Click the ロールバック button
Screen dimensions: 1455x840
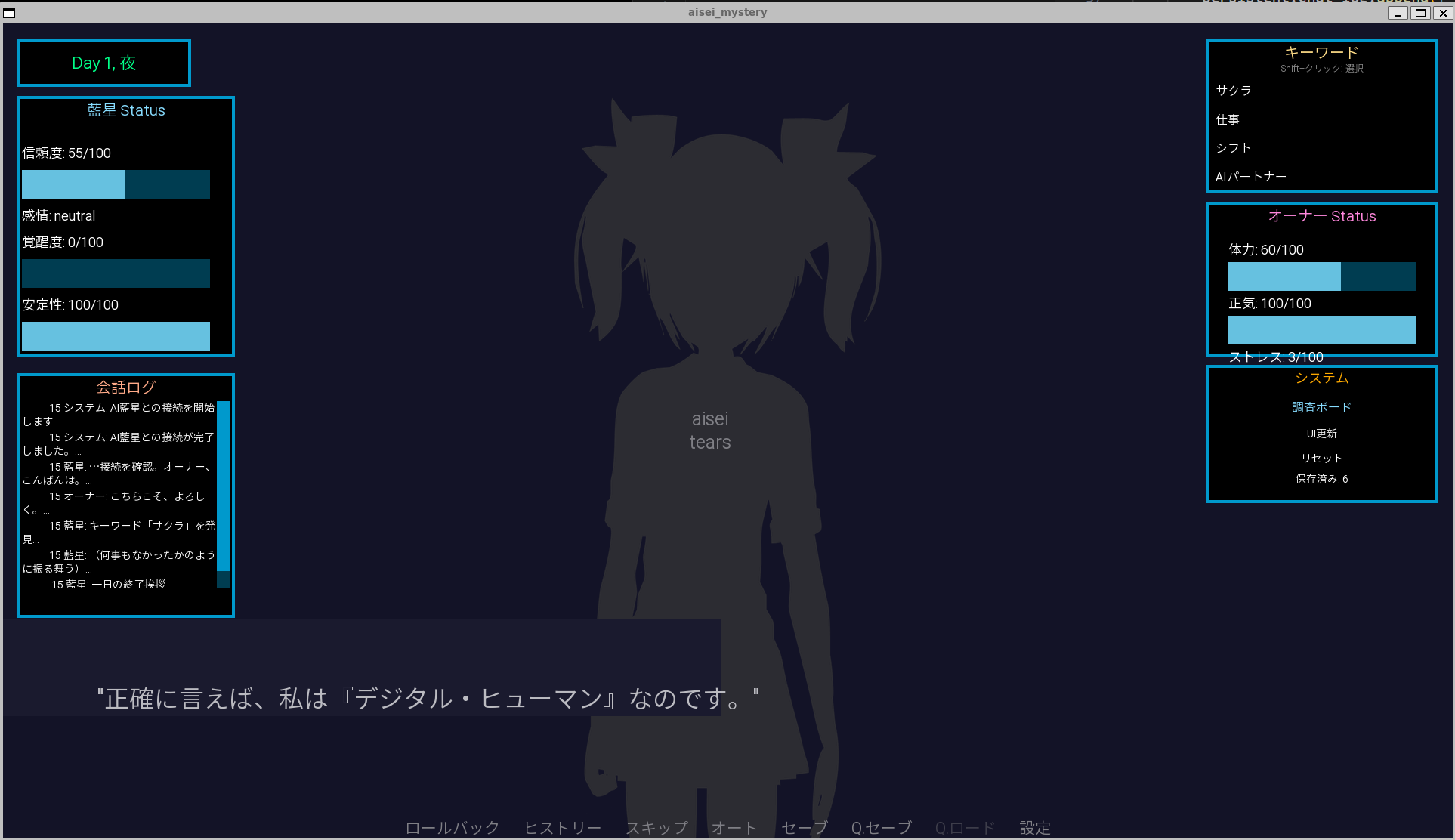(452, 828)
